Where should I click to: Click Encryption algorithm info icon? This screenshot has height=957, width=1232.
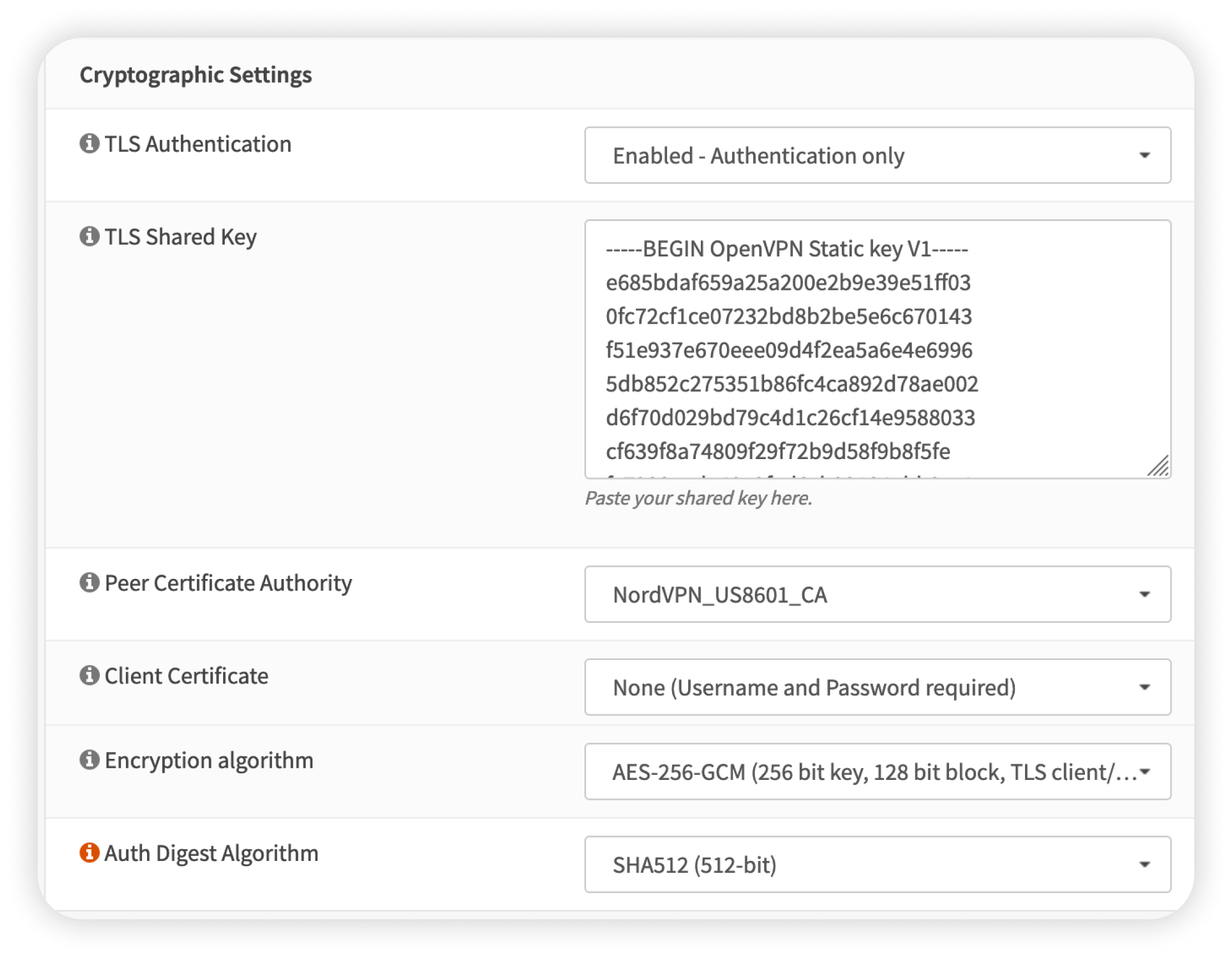pos(89,759)
